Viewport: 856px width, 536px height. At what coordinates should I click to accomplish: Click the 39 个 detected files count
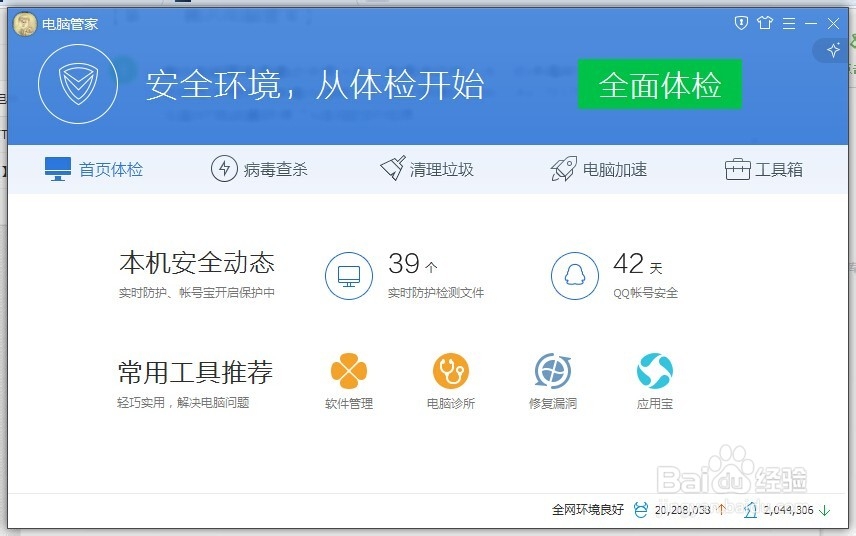413,264
